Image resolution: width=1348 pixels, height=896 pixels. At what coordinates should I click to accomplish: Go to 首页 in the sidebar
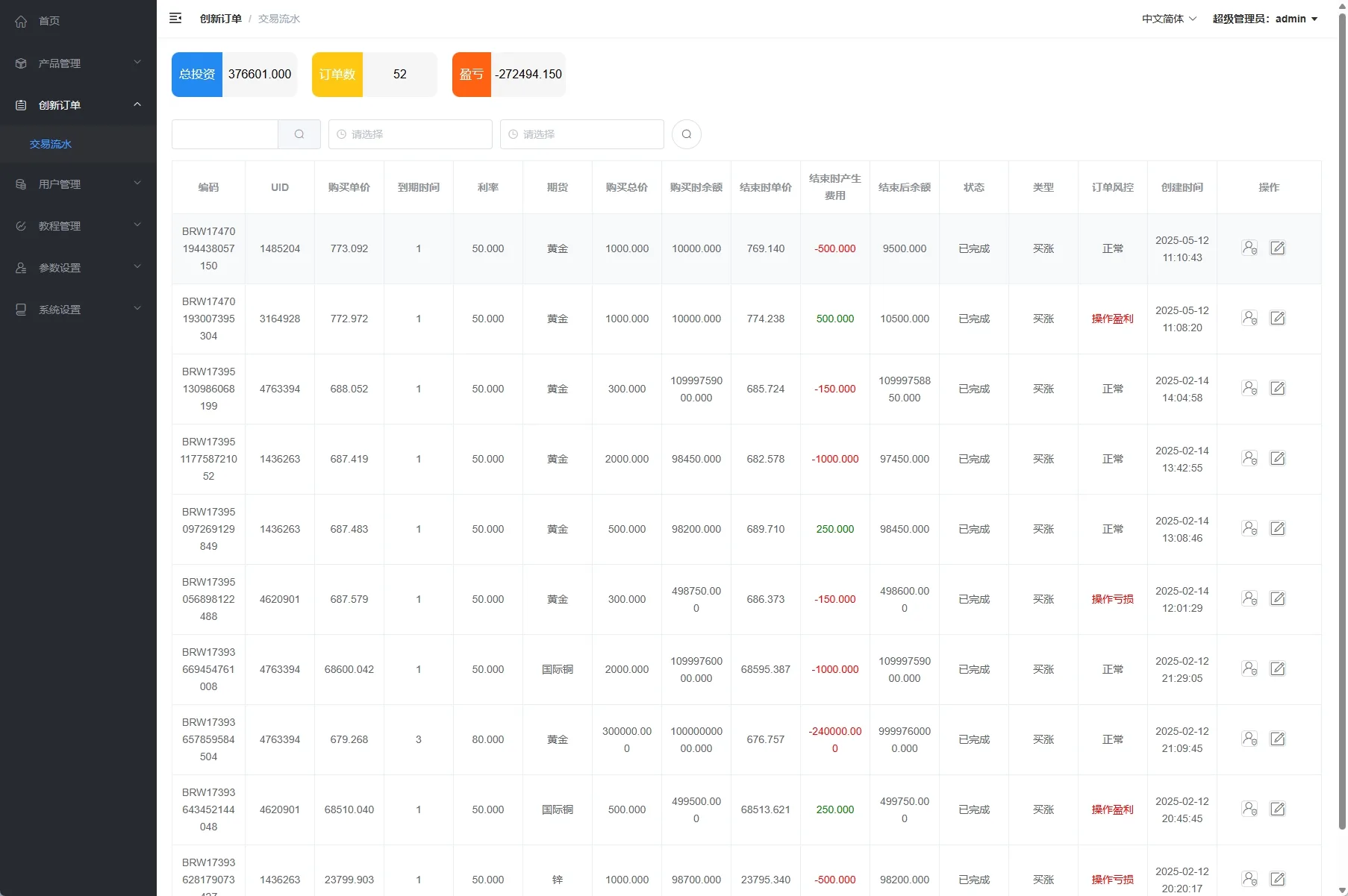(x=49, y=21)
